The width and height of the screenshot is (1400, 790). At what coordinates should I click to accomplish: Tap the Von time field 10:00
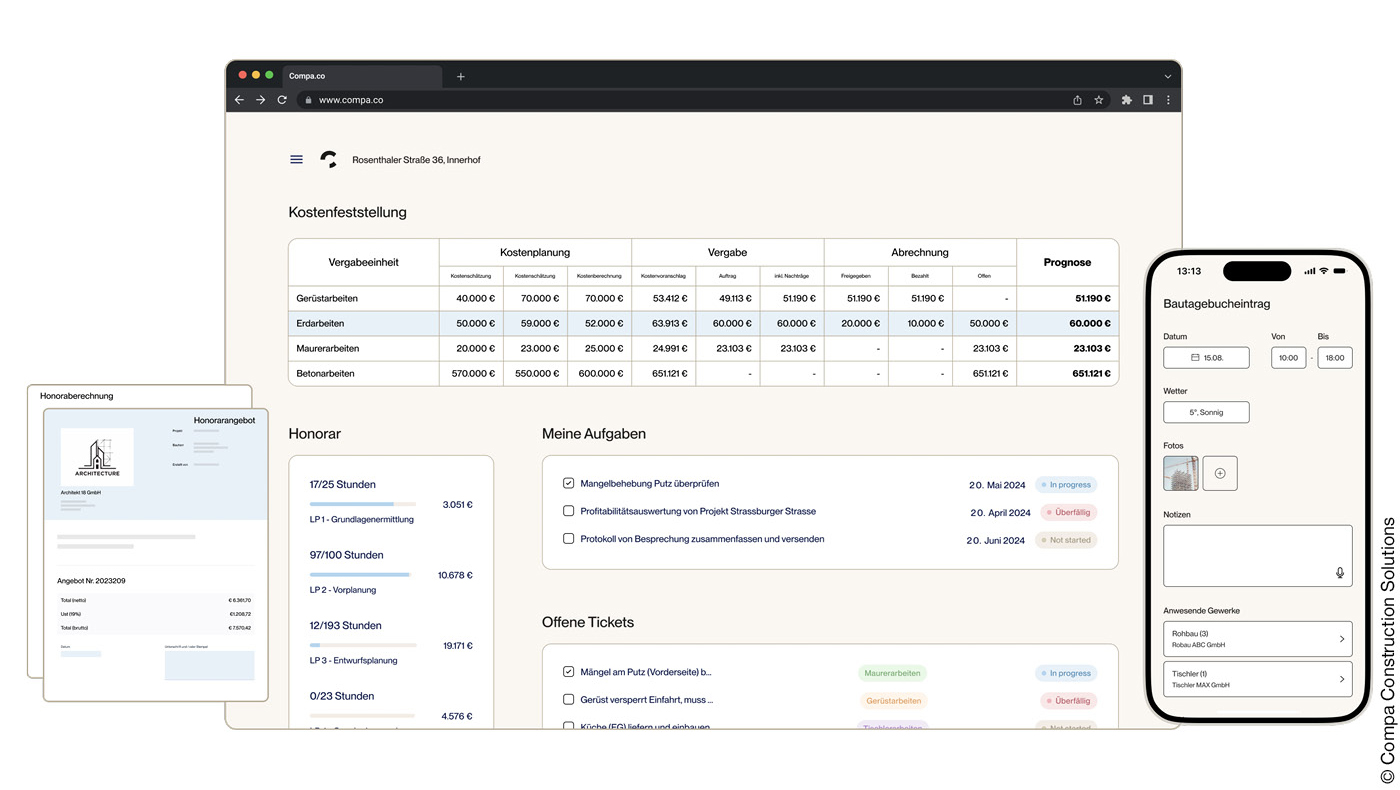pos(1288,358)
